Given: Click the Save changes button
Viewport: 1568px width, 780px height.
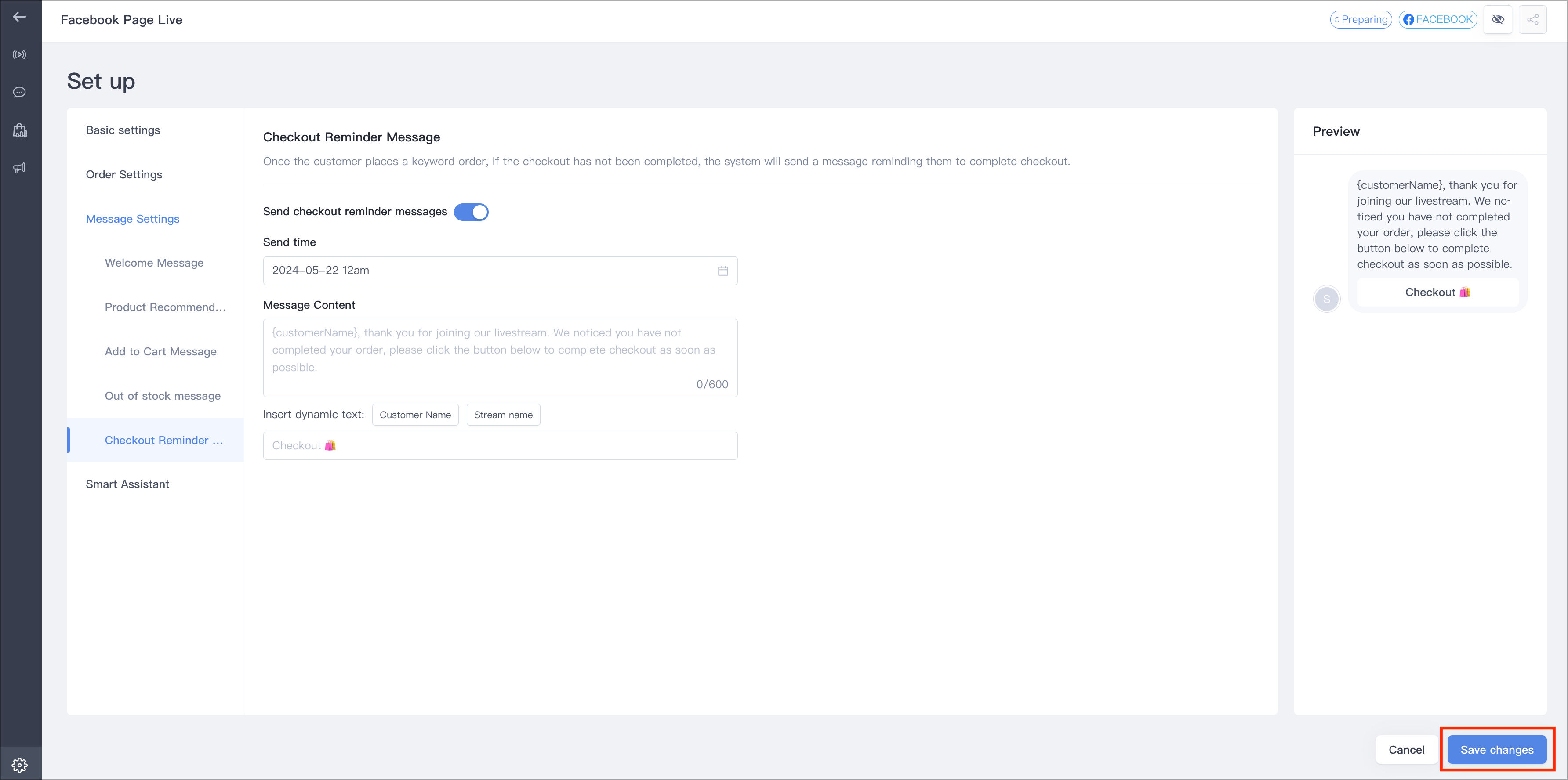Looking at the screenshot, I should tap(1497, 750).
